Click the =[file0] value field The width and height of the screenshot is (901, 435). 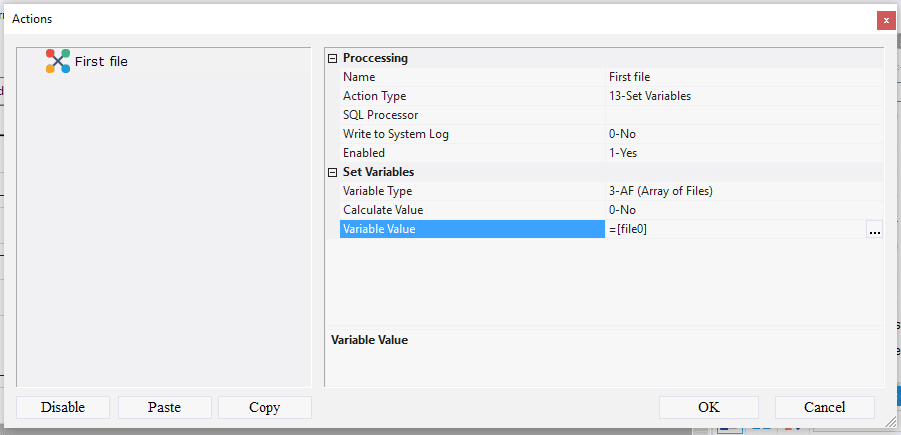(x=735, y=230)
